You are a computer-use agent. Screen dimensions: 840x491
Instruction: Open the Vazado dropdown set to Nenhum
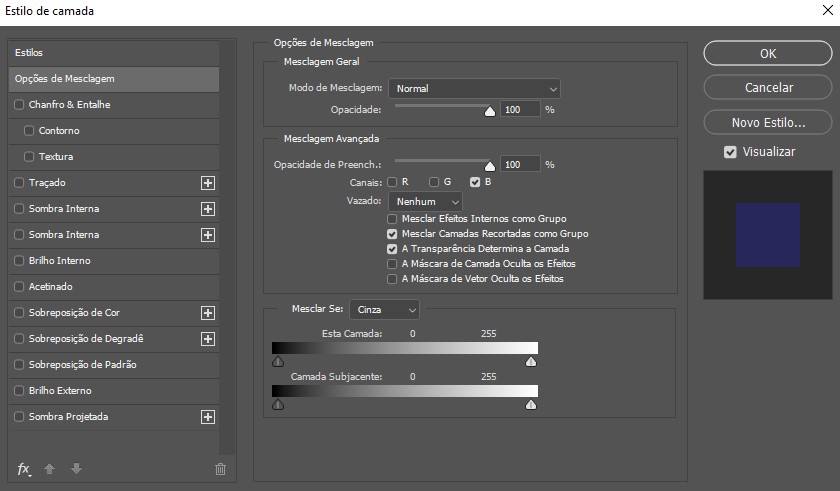425,202
